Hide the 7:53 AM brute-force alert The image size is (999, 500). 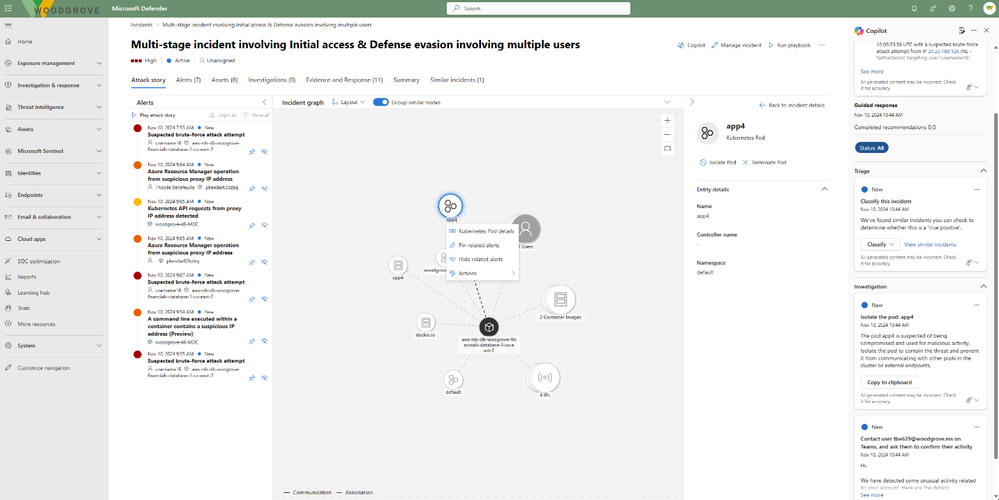264,152
